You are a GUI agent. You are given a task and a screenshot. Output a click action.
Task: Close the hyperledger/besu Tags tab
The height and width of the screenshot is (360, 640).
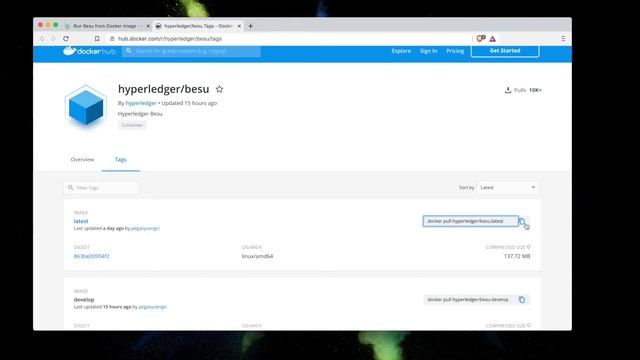coord(239,26)
